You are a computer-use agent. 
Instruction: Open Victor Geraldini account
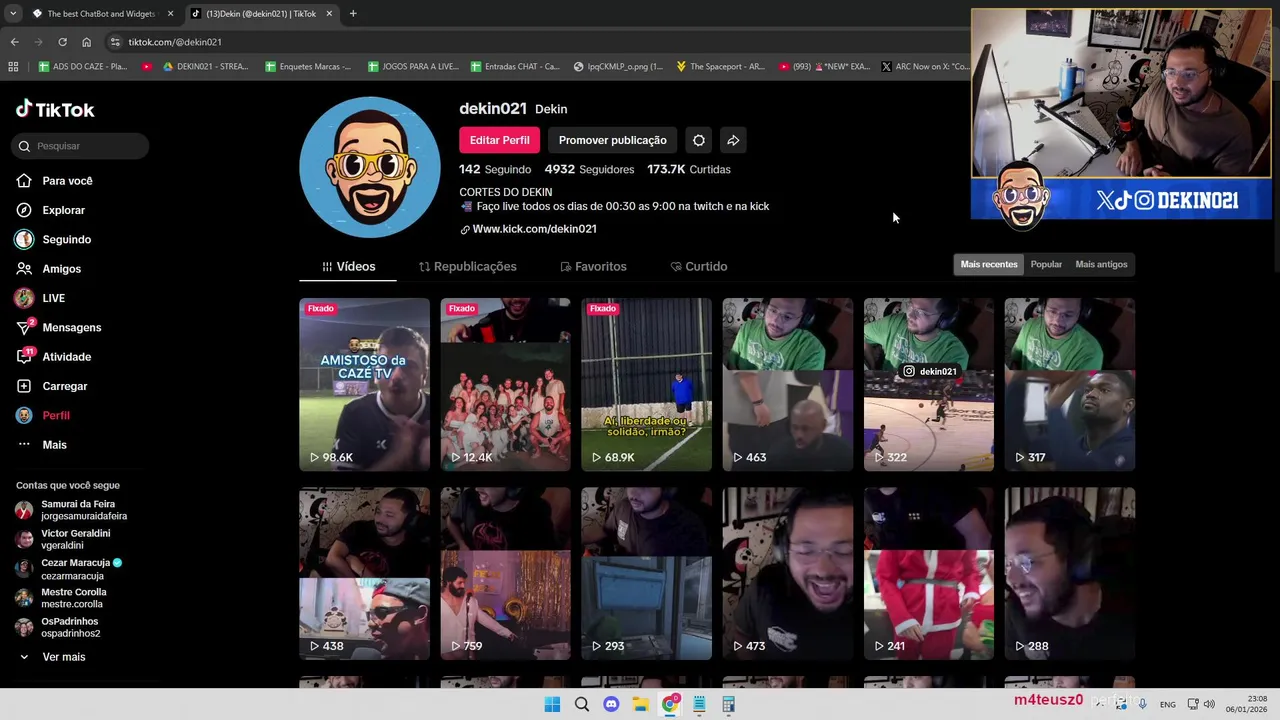(63, 539)
